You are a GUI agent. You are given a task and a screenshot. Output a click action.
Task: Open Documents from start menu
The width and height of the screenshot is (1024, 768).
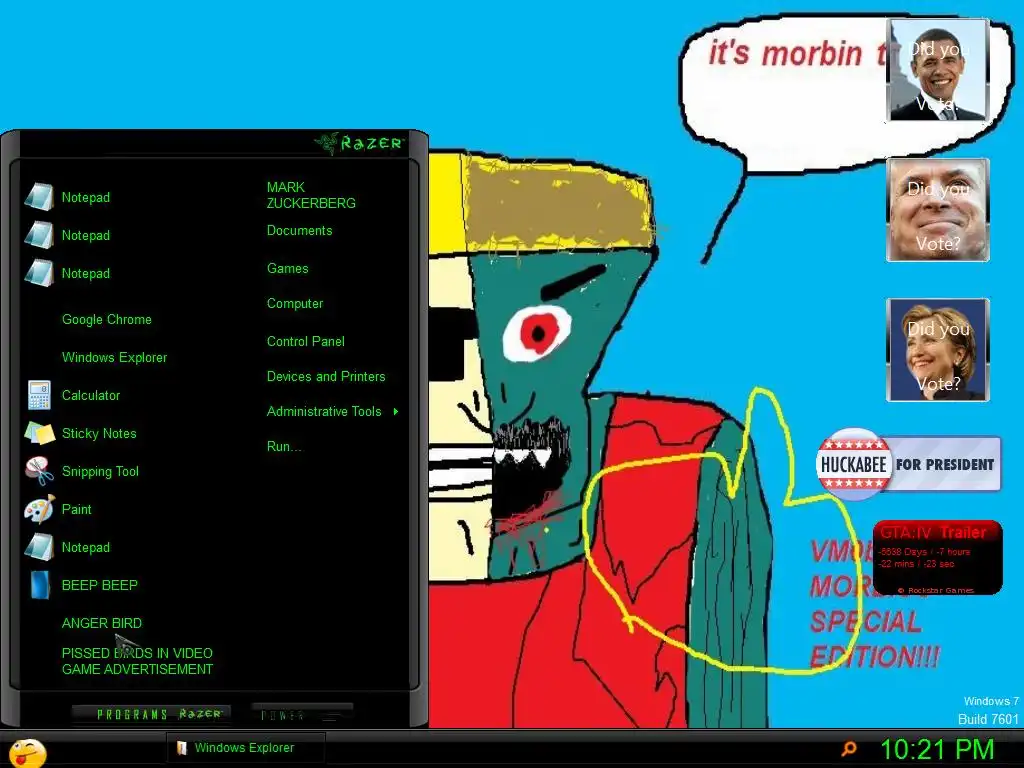coord(299,231)
